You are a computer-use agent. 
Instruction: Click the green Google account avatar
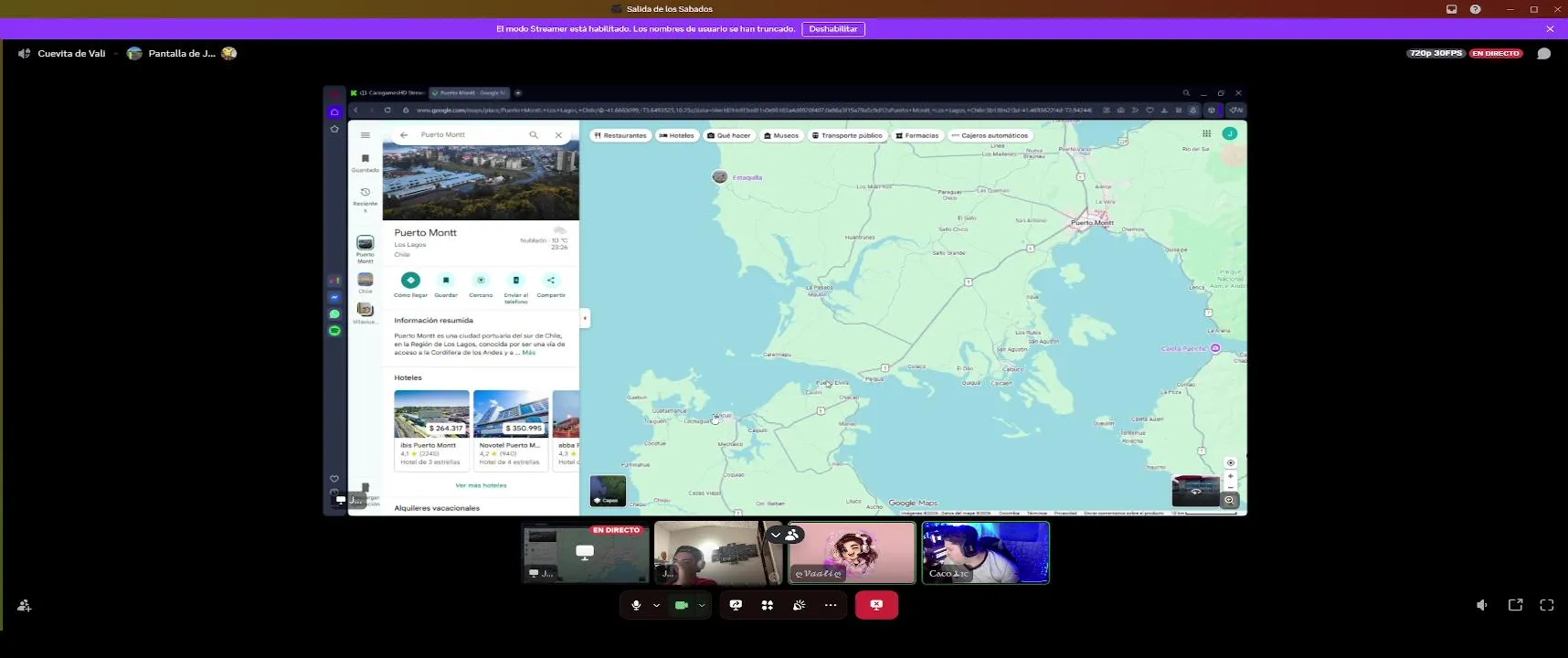[1230, 133]
